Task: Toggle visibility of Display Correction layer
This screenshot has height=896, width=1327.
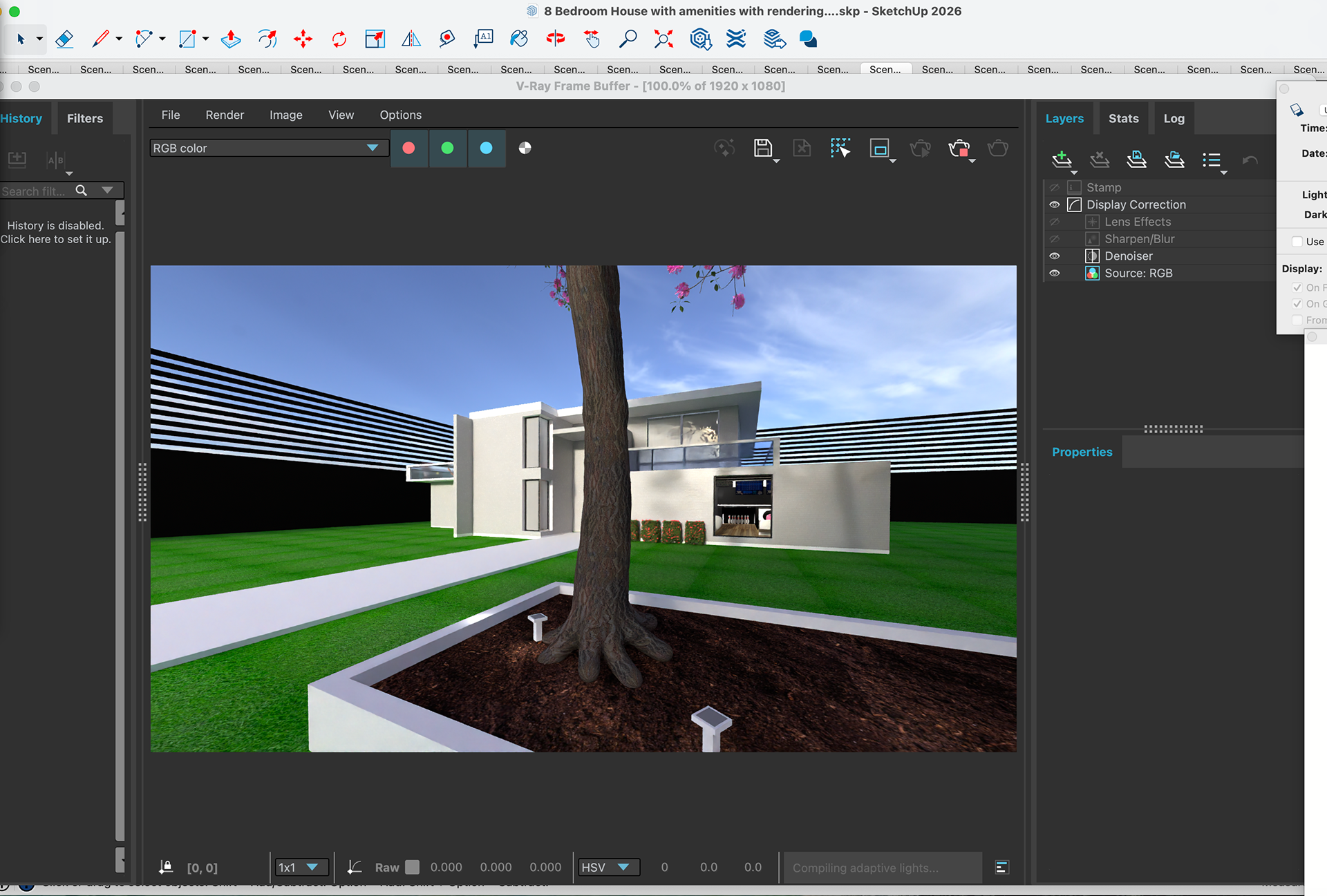Action: pyautogui.click(x=1055, y=204)
